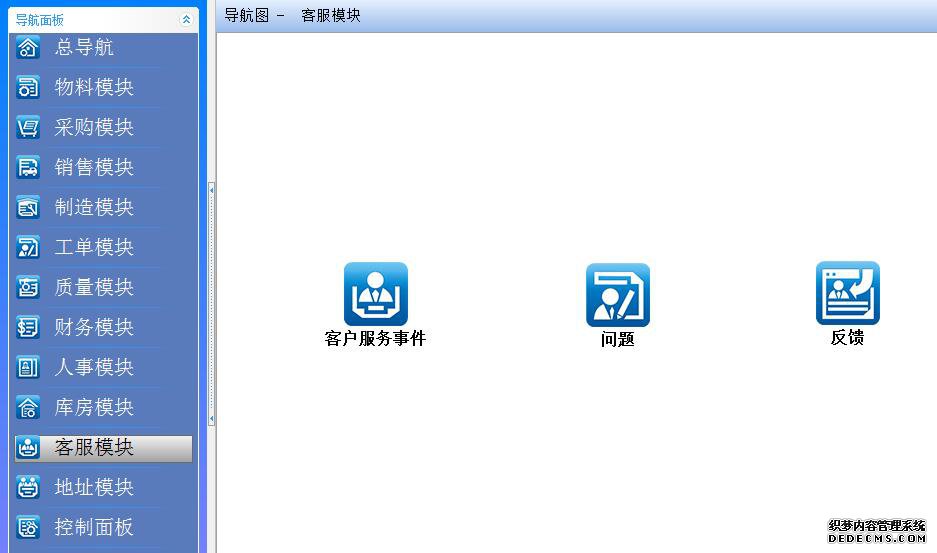Go to 质量模块 label
The image size is (937, 553).
coord(94,288)
